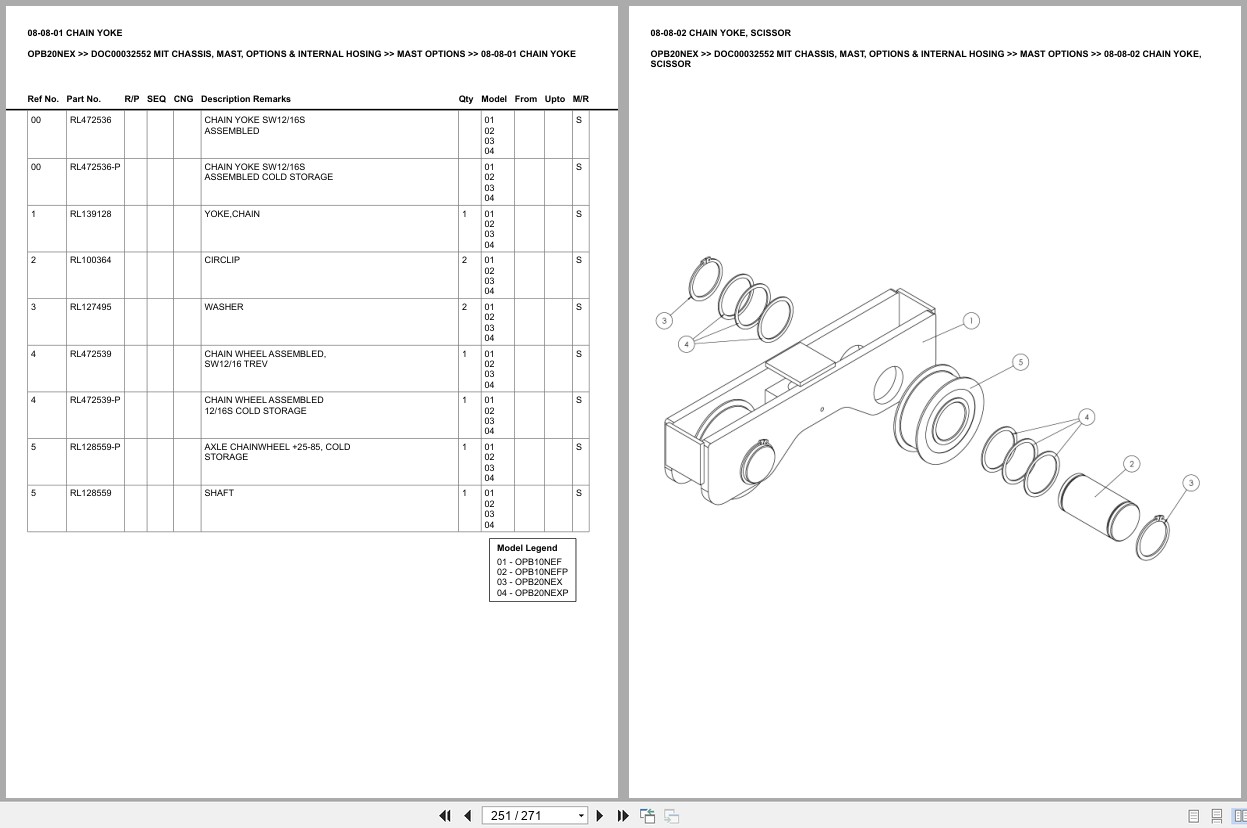This screenshot has height=828, width=1247.
Task: Jump to the last page
Action: click(x=623, y=816)
